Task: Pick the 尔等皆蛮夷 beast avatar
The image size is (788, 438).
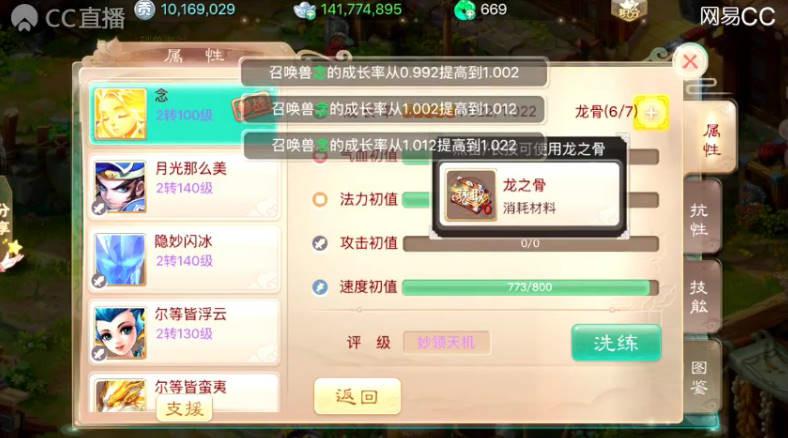Action: pyautogui.click(x=120, y=396)
